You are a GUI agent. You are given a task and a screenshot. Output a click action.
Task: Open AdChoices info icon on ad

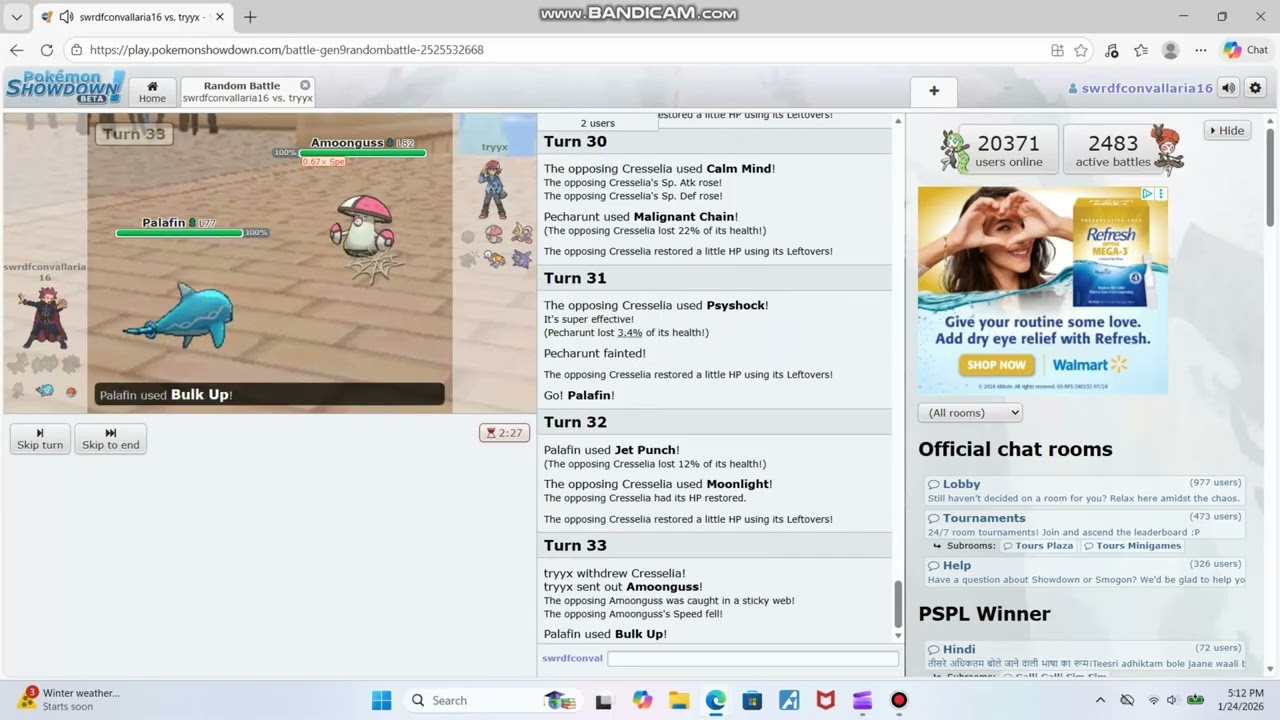[1148, 194]
